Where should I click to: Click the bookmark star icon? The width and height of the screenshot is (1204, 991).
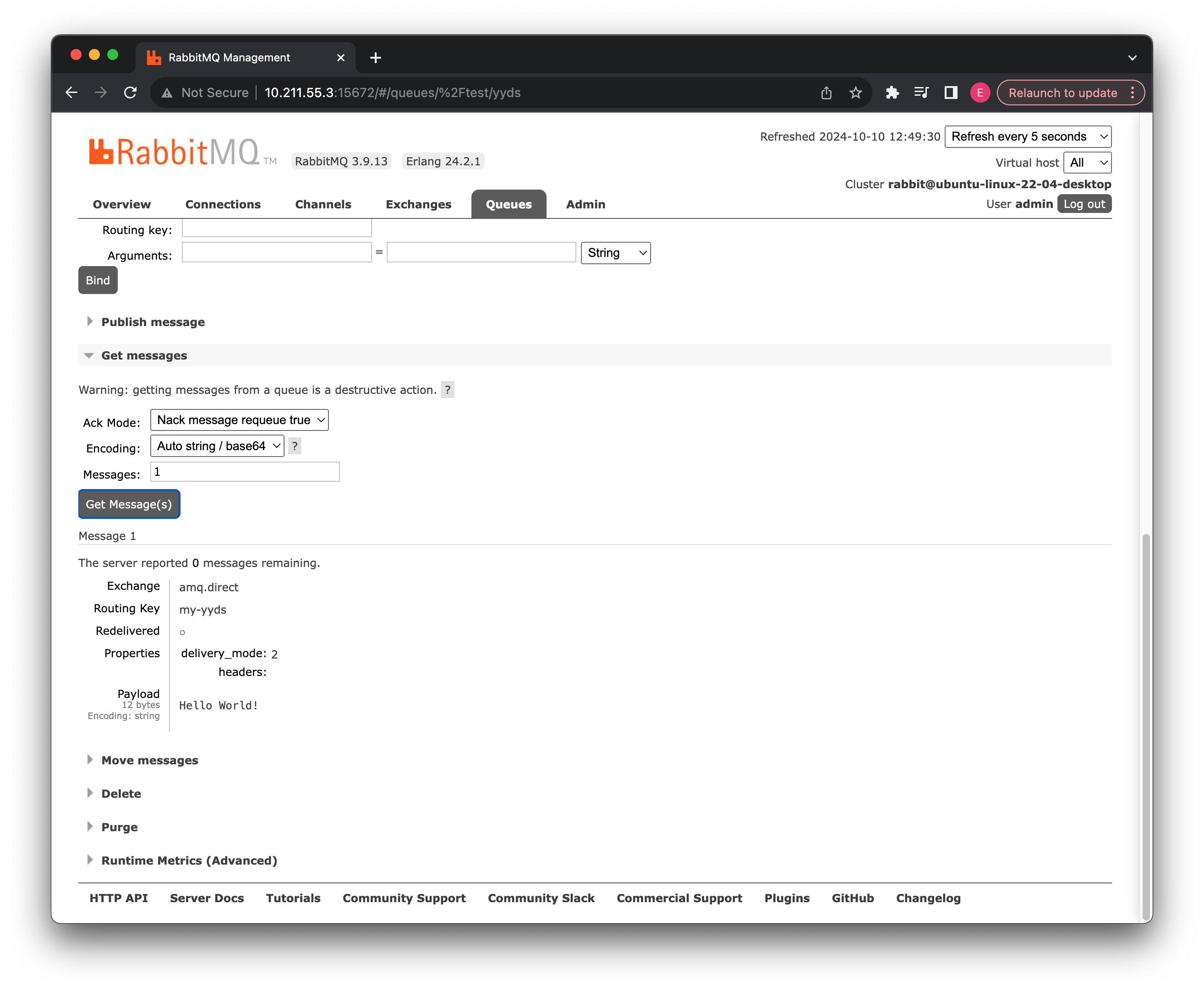click(855, 93)
